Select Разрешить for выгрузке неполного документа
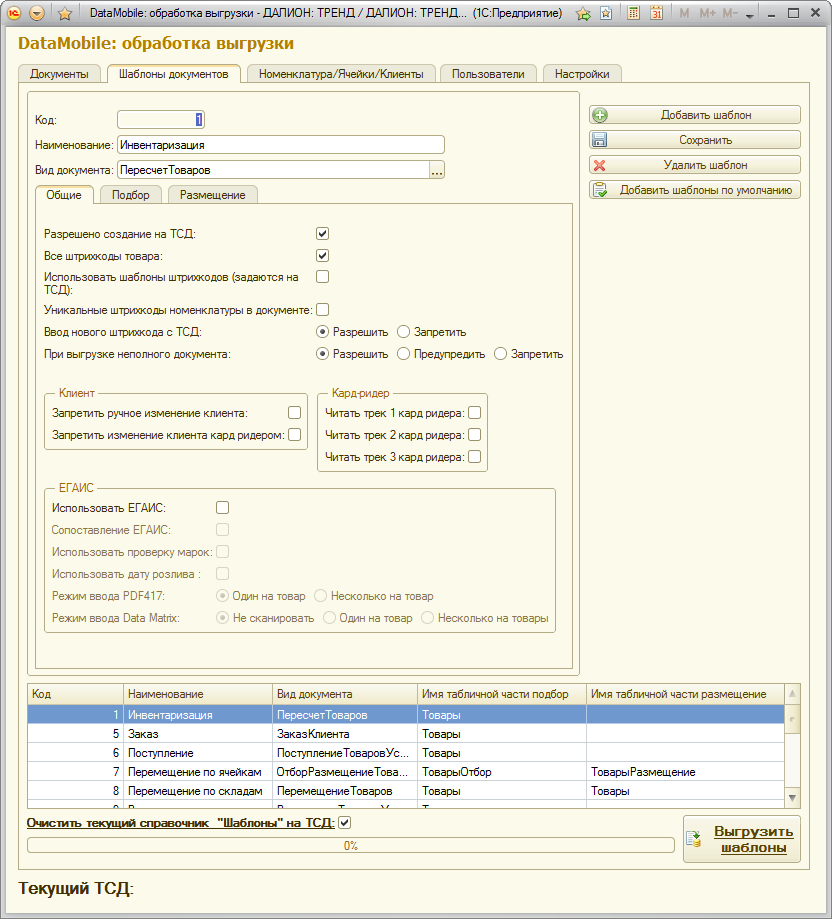The height and width of the screenshot is (919, 832). click(x=322, y=354)
